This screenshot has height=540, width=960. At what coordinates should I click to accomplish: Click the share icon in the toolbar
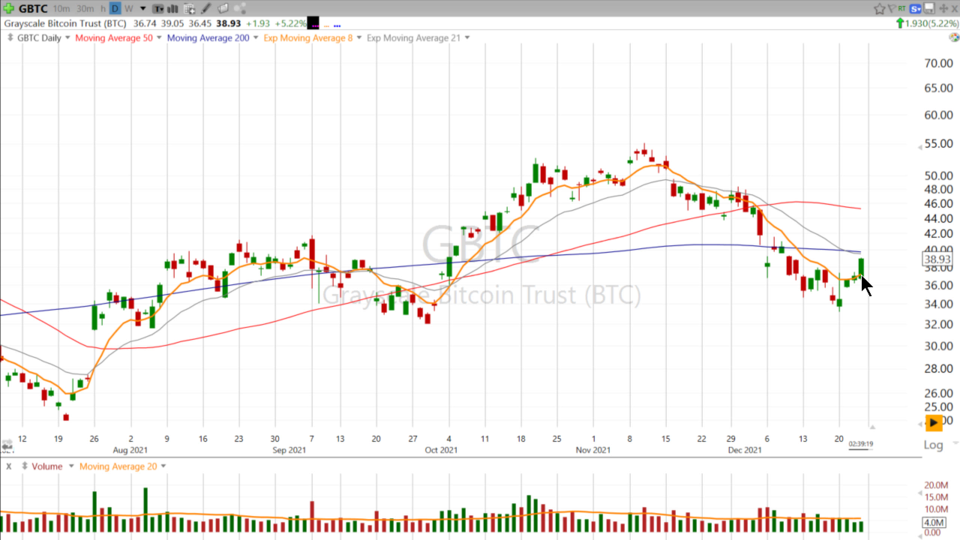pos(240,9)
